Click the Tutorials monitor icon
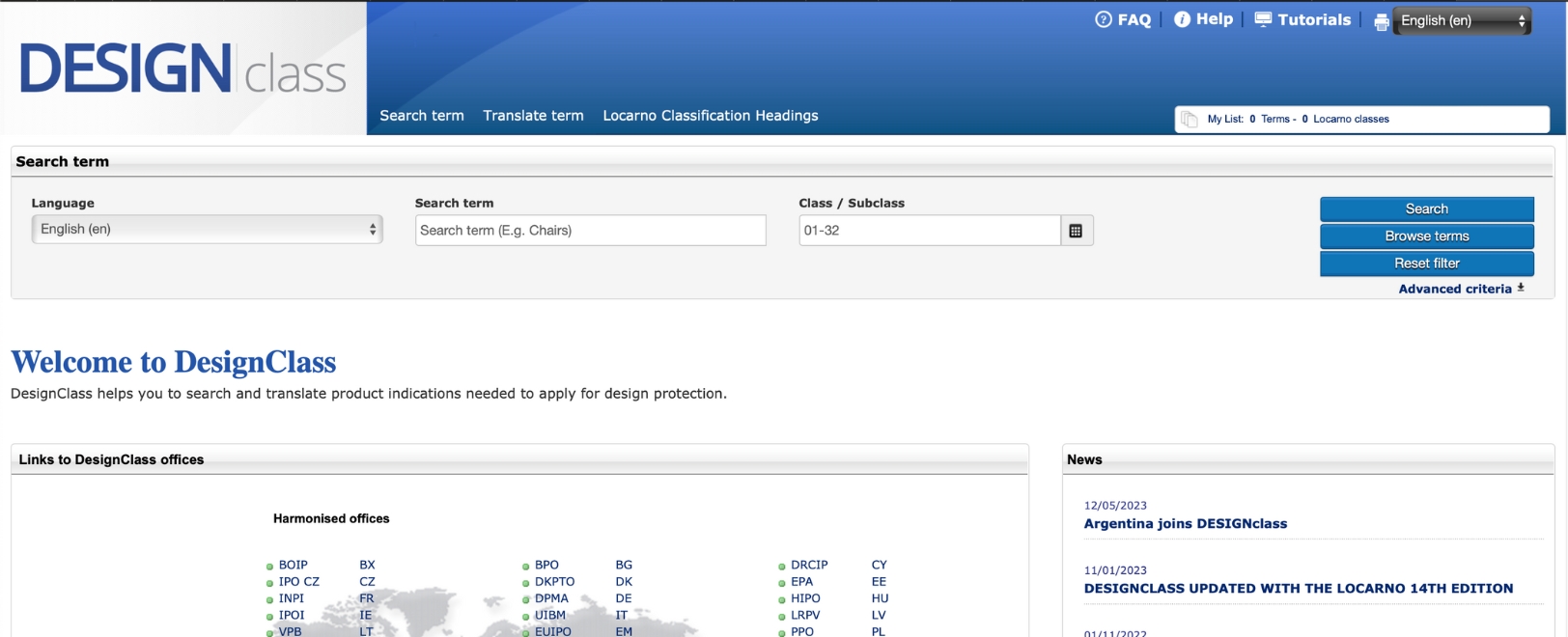Image resolution: width=1568 pixels, height=637 pixels. 1263,19
